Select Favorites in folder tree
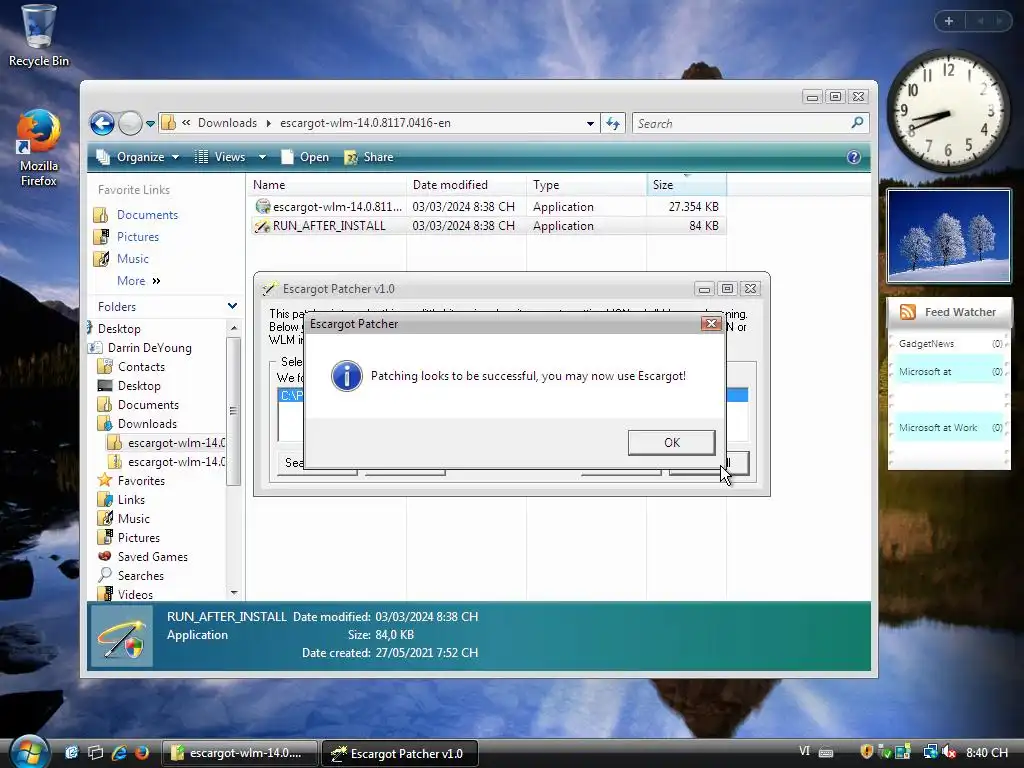This screenshot has height=768, width=1024. (x=131, y=481)
